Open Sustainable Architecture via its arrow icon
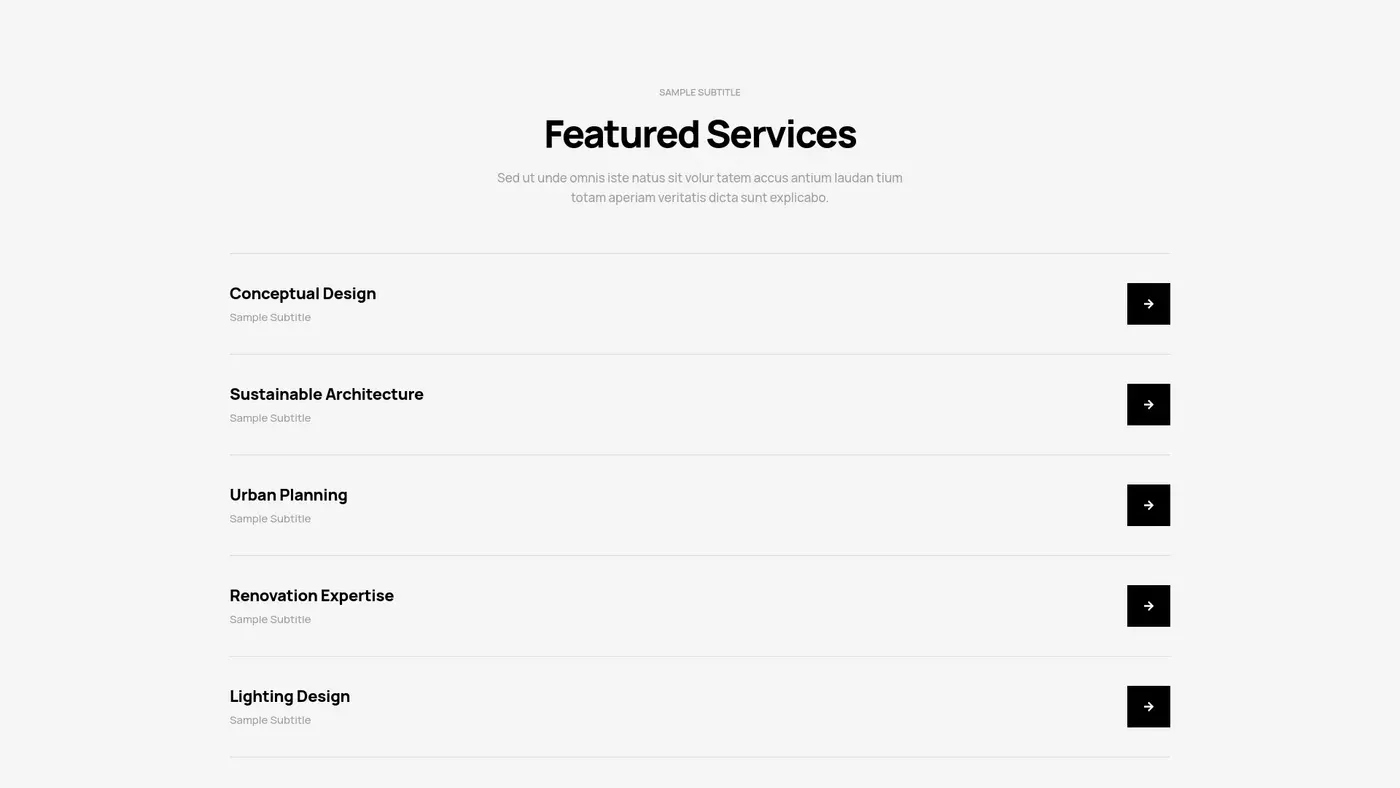 click(1148, 405)
